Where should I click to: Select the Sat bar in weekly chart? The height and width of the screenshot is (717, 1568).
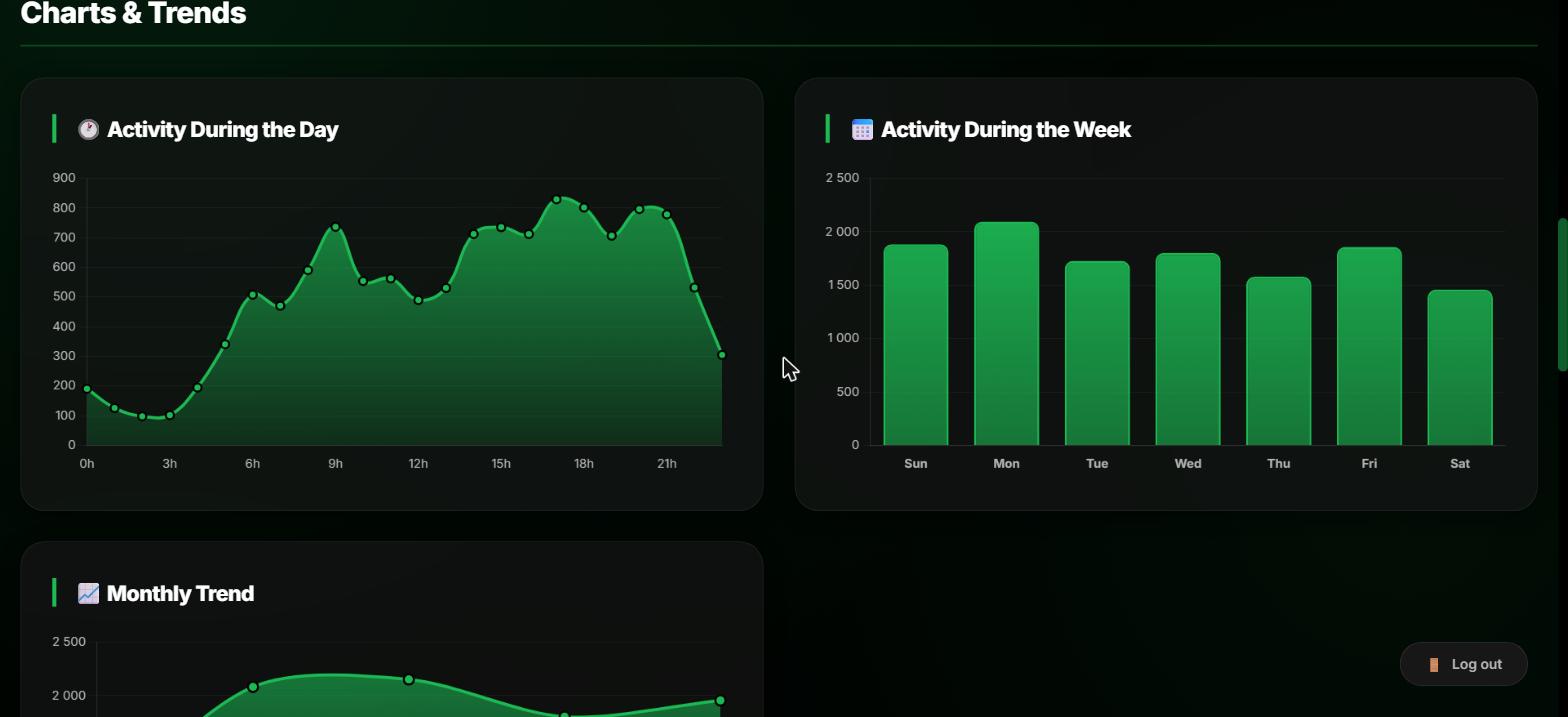pos(1460,368)
